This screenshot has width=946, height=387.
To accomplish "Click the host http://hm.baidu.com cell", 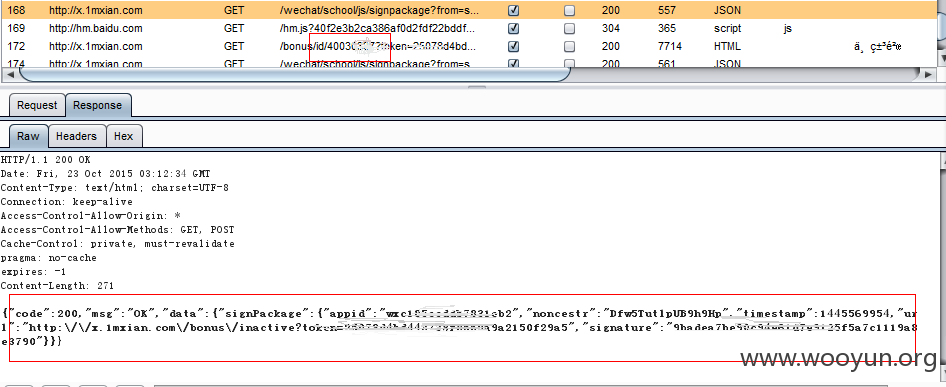I will pos(95,28).
